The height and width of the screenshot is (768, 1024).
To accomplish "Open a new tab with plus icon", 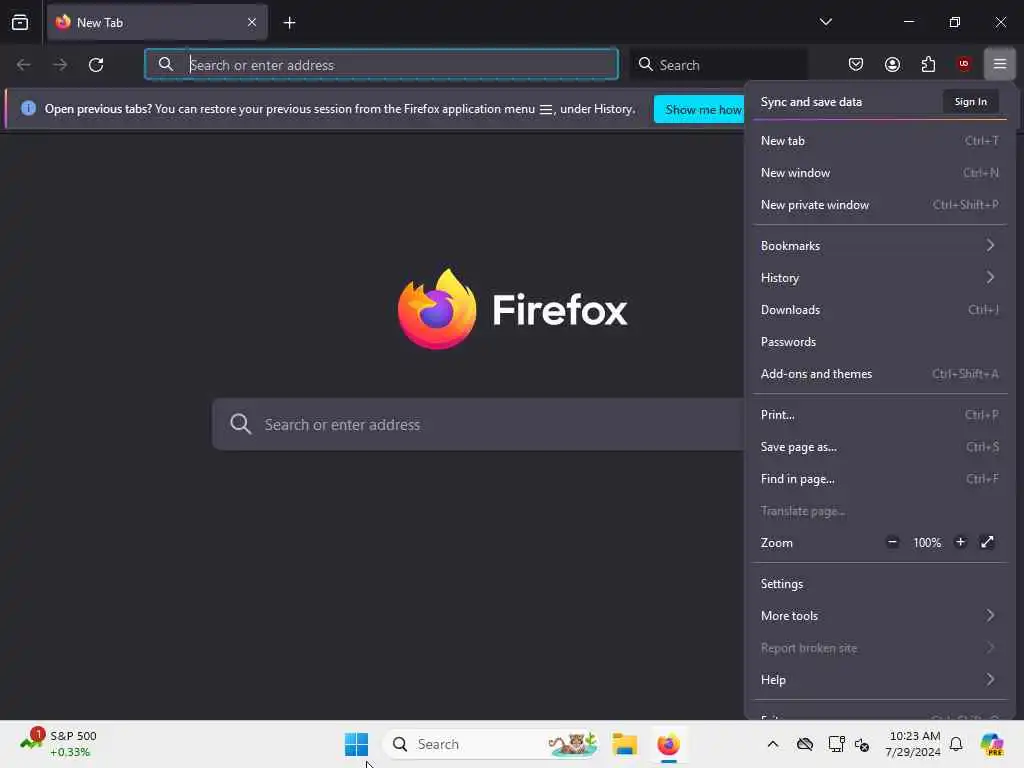I will tap(289, 23).
